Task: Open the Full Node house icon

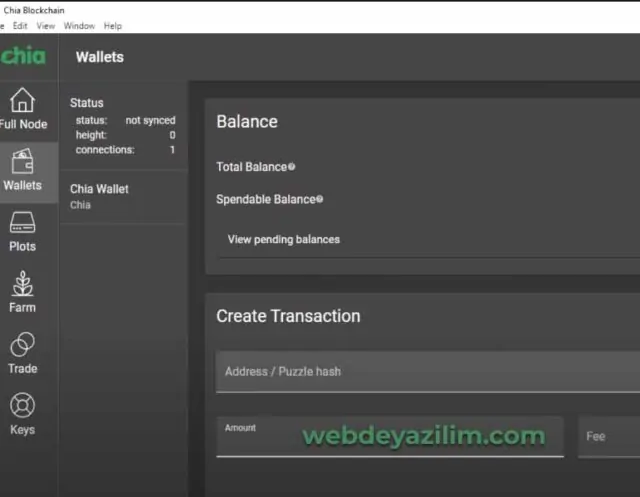Action: [22, 100]
